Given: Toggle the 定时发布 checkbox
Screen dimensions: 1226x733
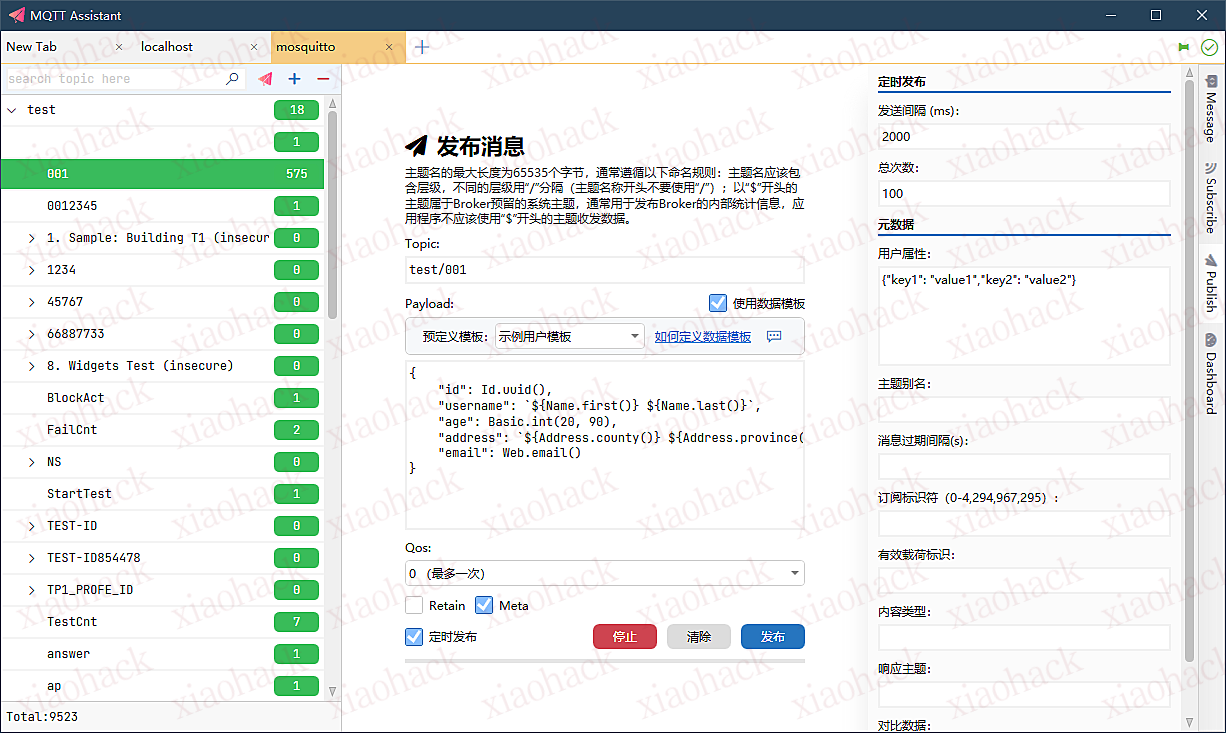Looking at the screenshot, I should coord(414,637).
